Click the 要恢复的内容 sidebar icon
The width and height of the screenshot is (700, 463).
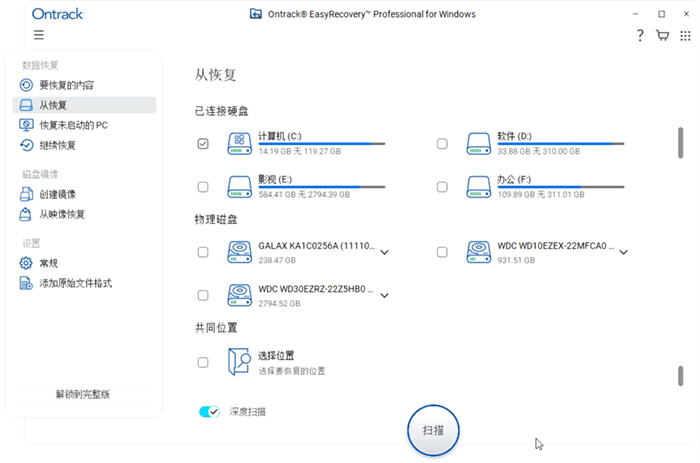click(26, 85)
